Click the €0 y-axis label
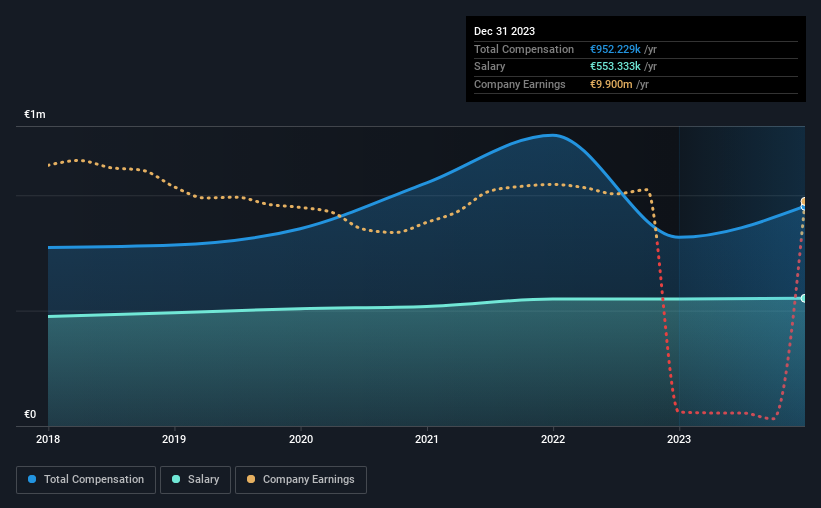The width and height of the screenshot is (821, 508). [30, 414]
